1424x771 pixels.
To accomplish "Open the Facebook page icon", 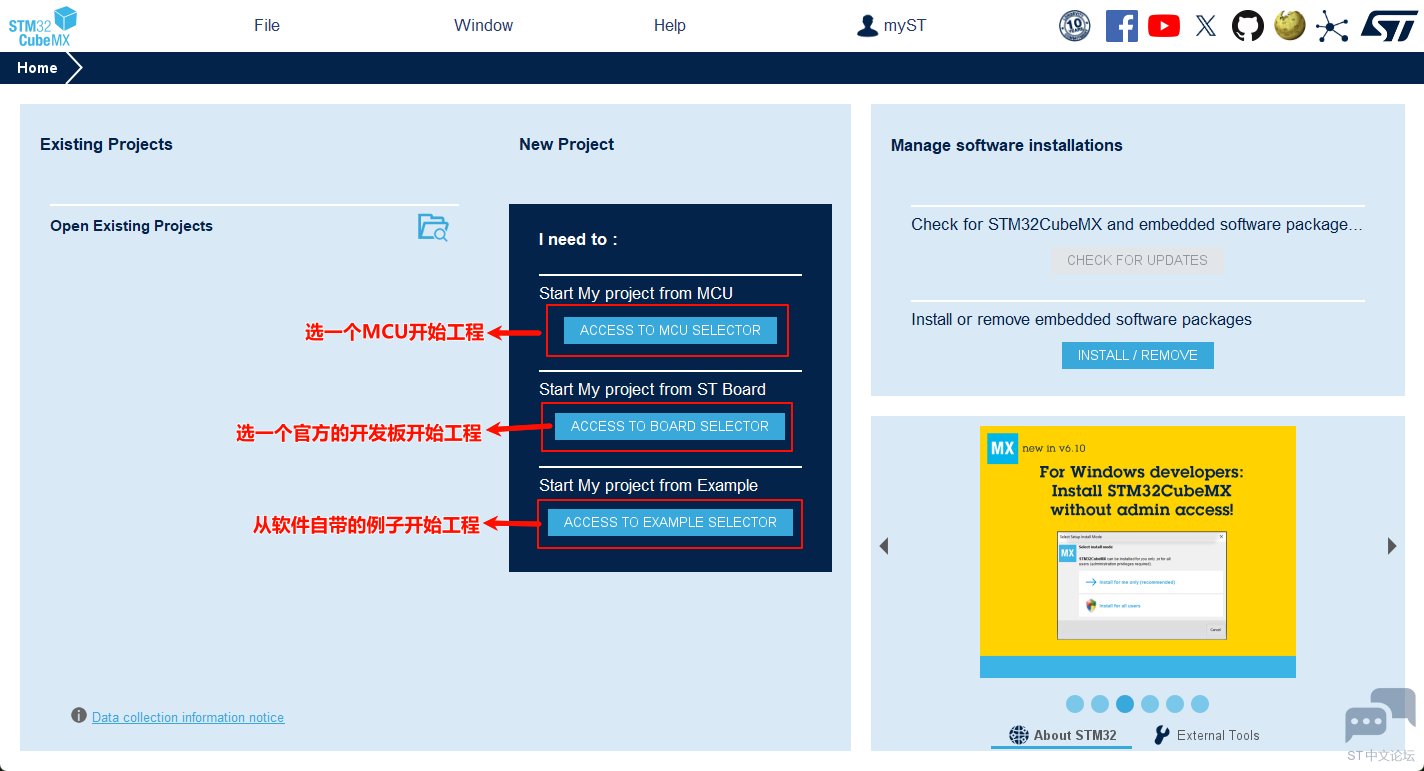I will coord(1122,26).
